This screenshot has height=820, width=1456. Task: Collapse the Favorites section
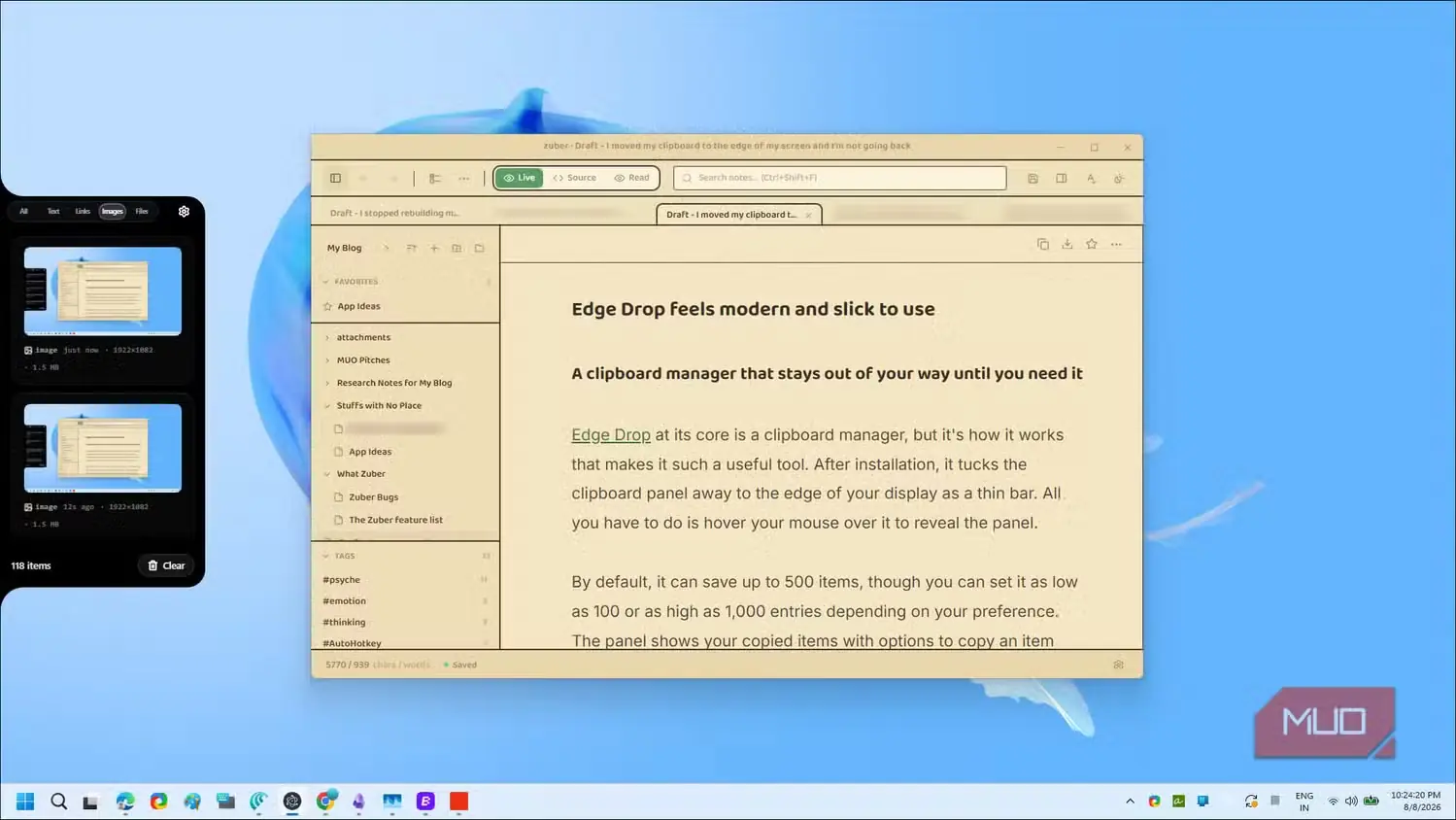click(326, 282)
